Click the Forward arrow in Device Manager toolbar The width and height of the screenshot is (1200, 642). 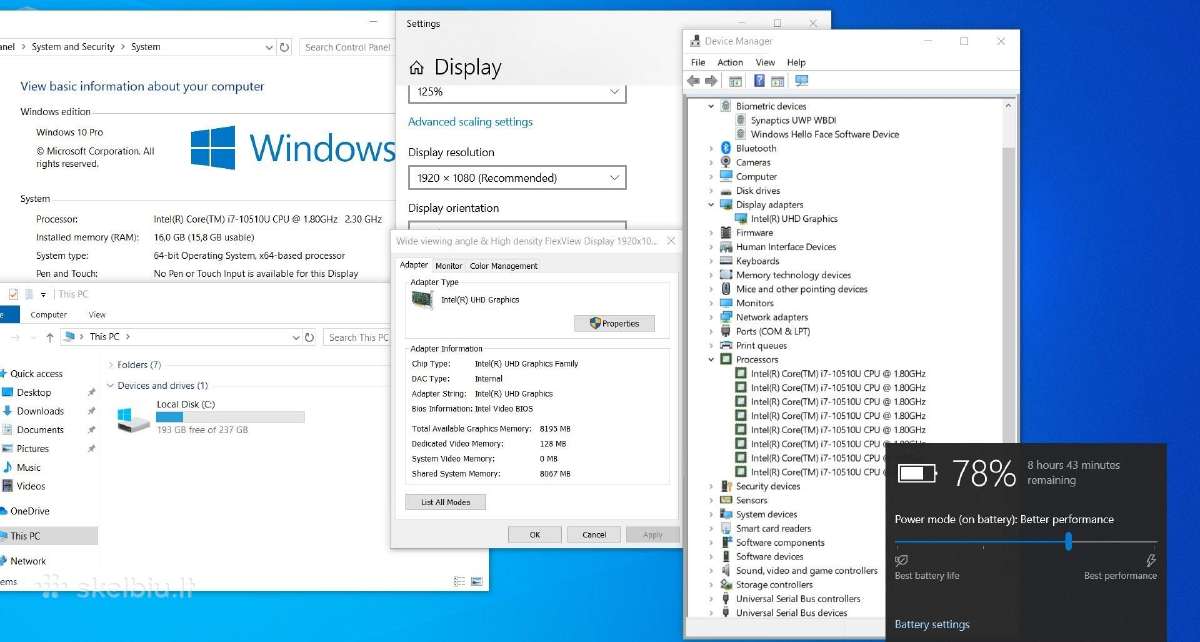coord(711,81)
